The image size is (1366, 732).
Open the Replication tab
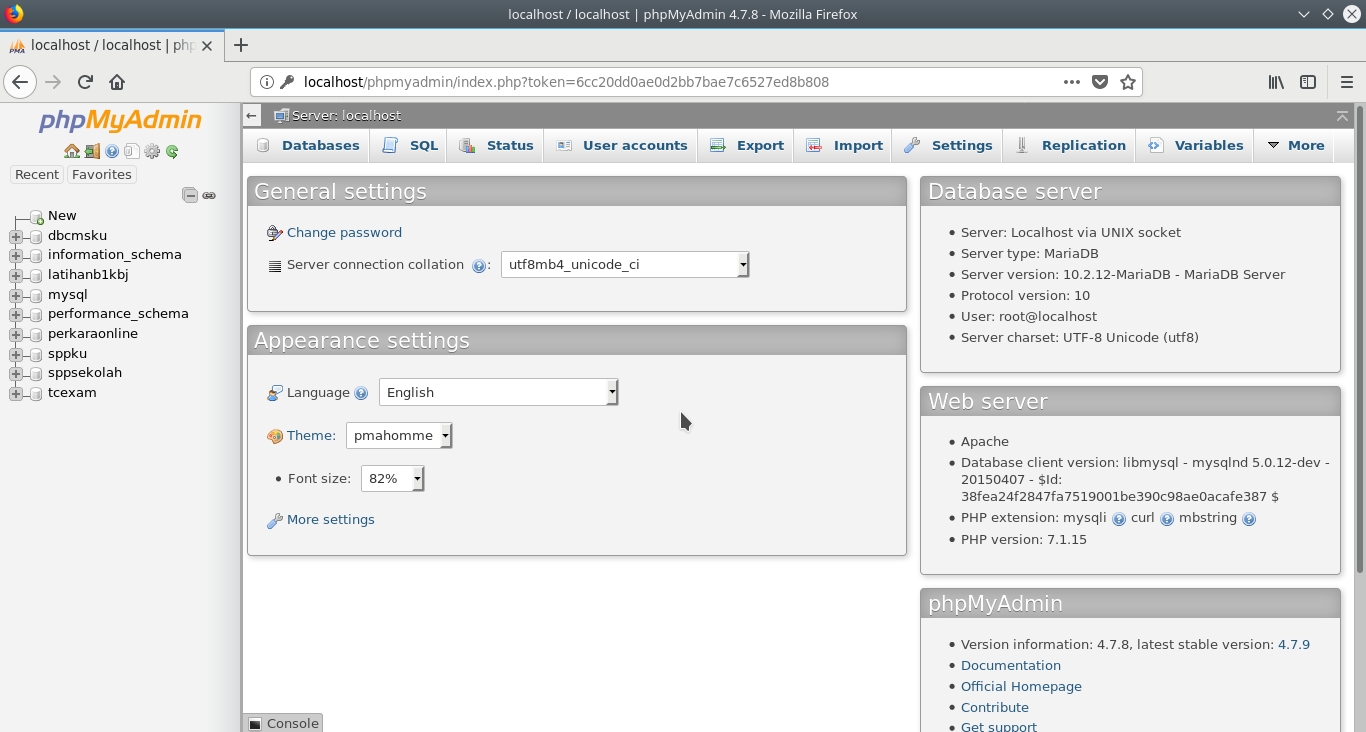click(1070, 145)
